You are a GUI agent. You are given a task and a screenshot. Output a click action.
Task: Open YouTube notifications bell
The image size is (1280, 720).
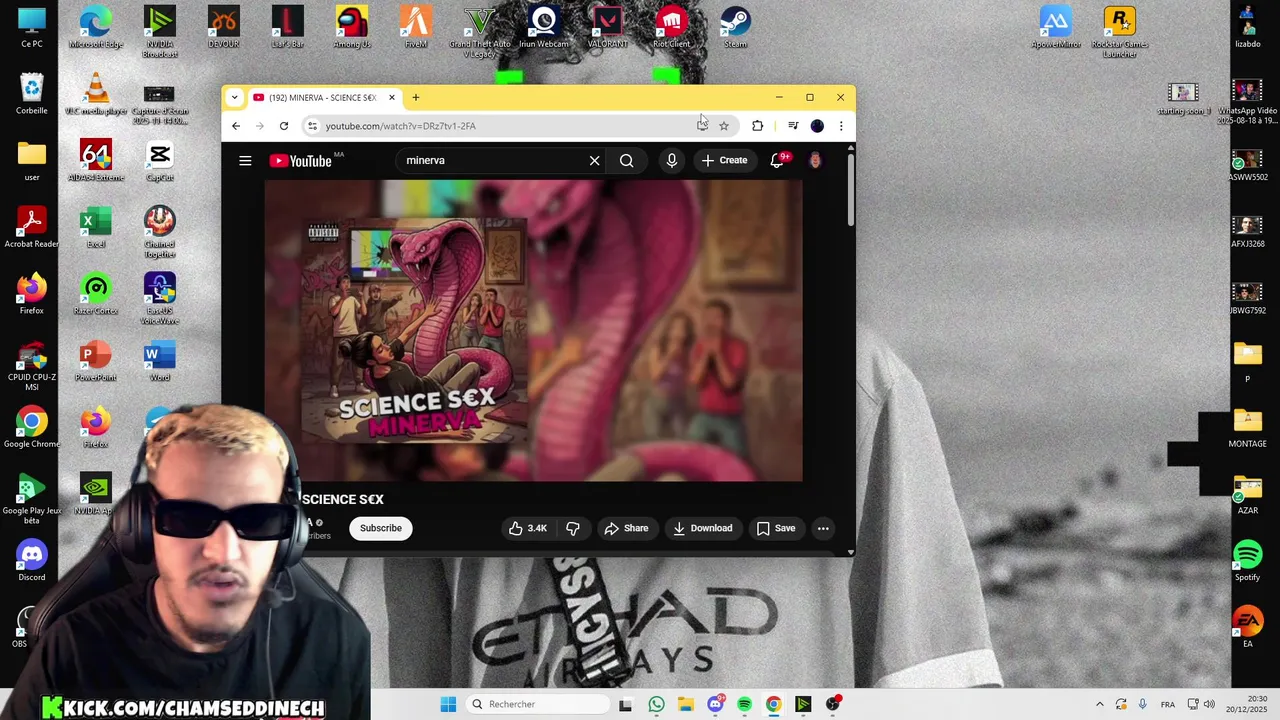pos(777,160)
